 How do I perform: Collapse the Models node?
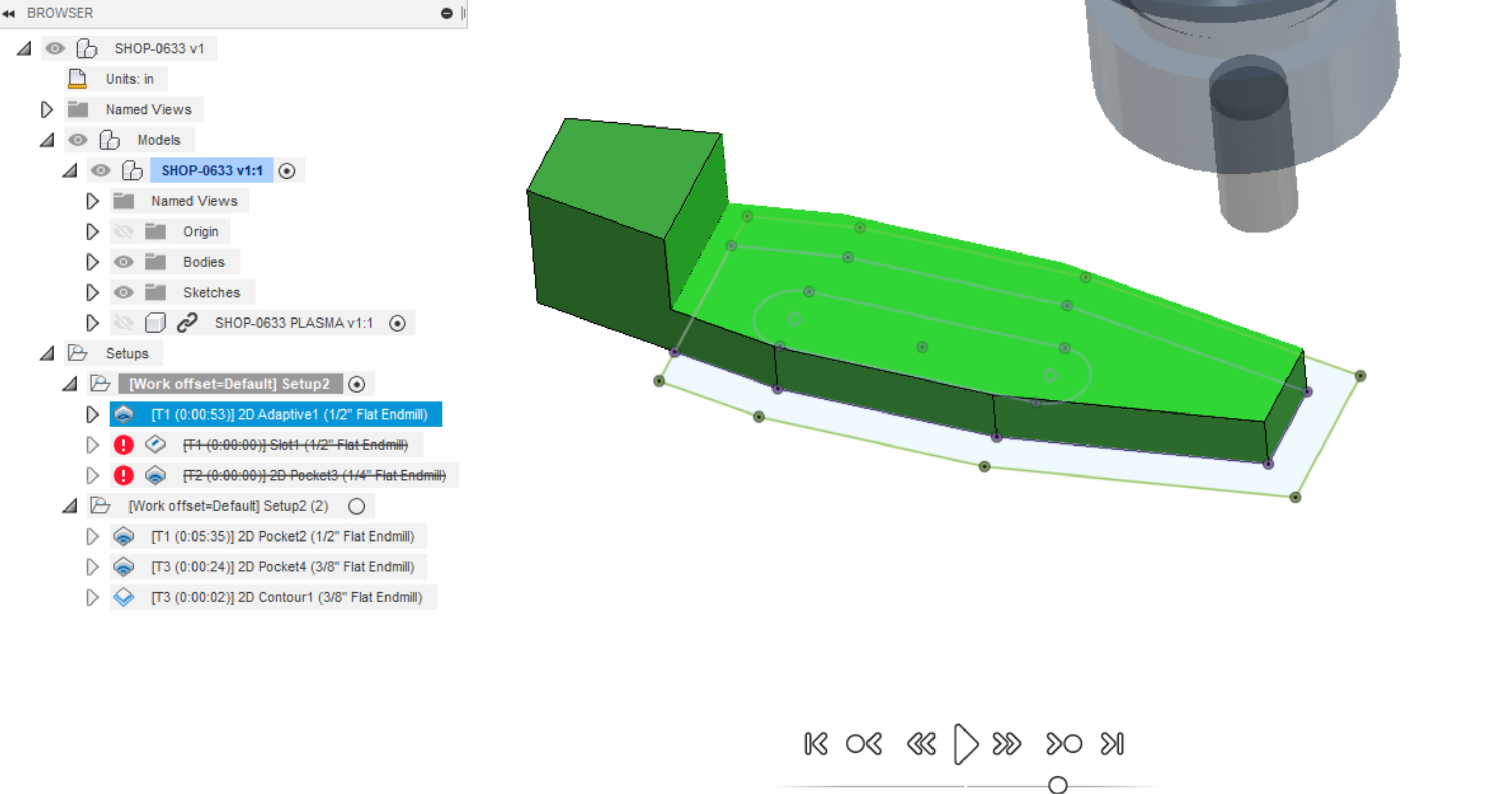pos(47,140)
